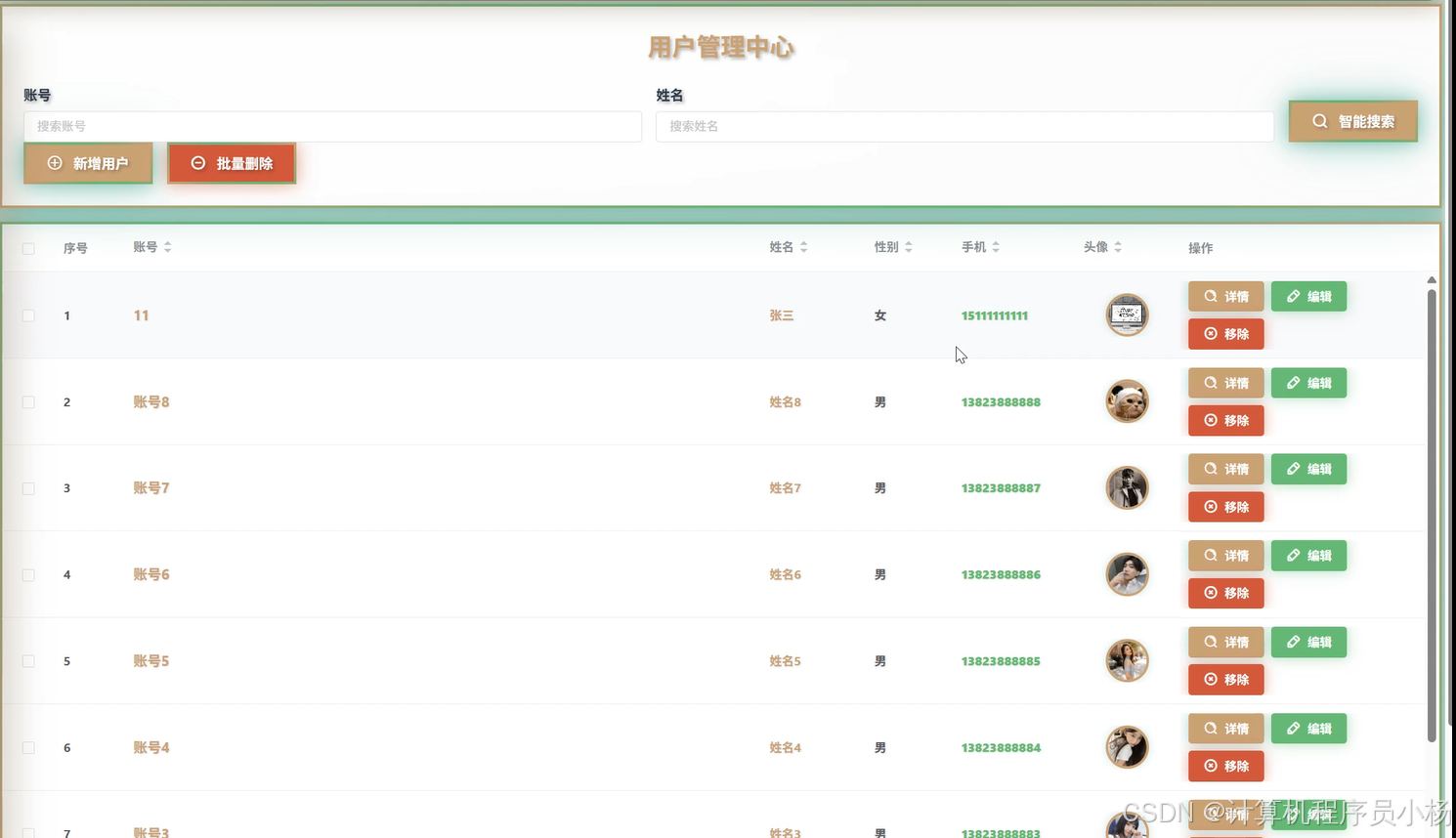
Task: Check the checkbox for 账号8 row
Action: (x=28, y=402)
